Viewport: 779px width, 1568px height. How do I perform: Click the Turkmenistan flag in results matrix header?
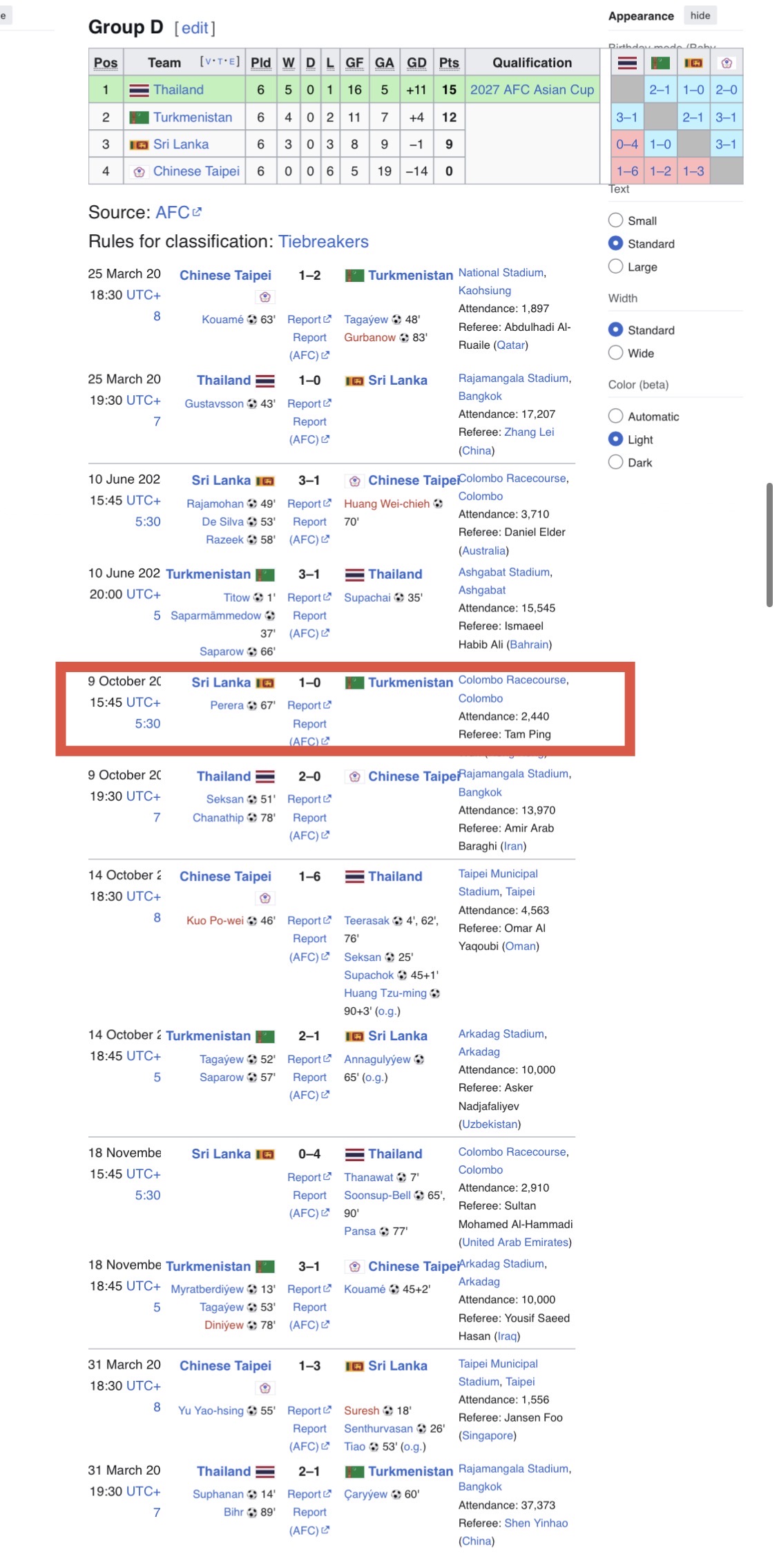point(660,64)
